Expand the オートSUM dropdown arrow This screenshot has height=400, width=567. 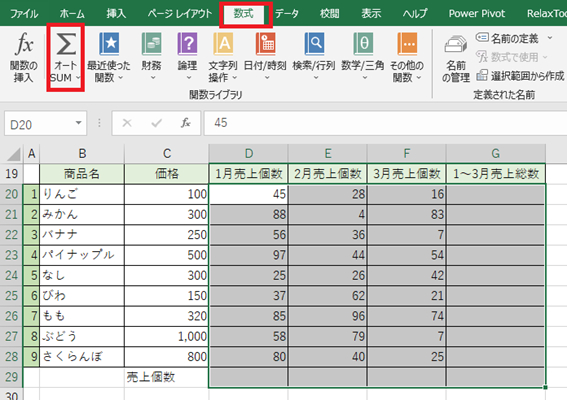tap(78, 77)
